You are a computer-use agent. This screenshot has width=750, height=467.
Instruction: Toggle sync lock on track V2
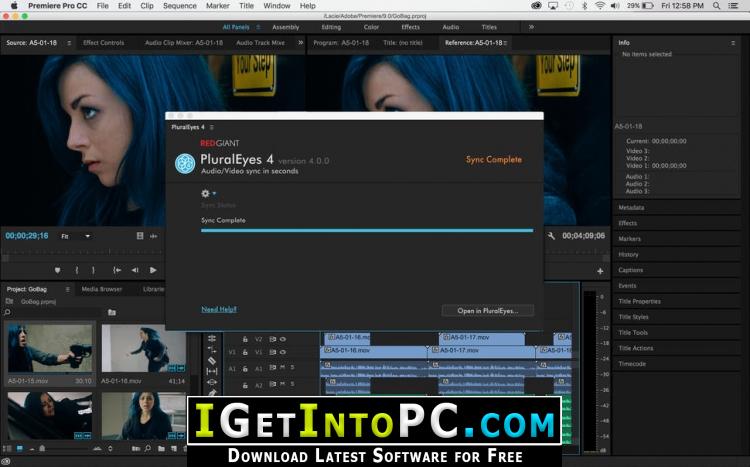point(273,339)
